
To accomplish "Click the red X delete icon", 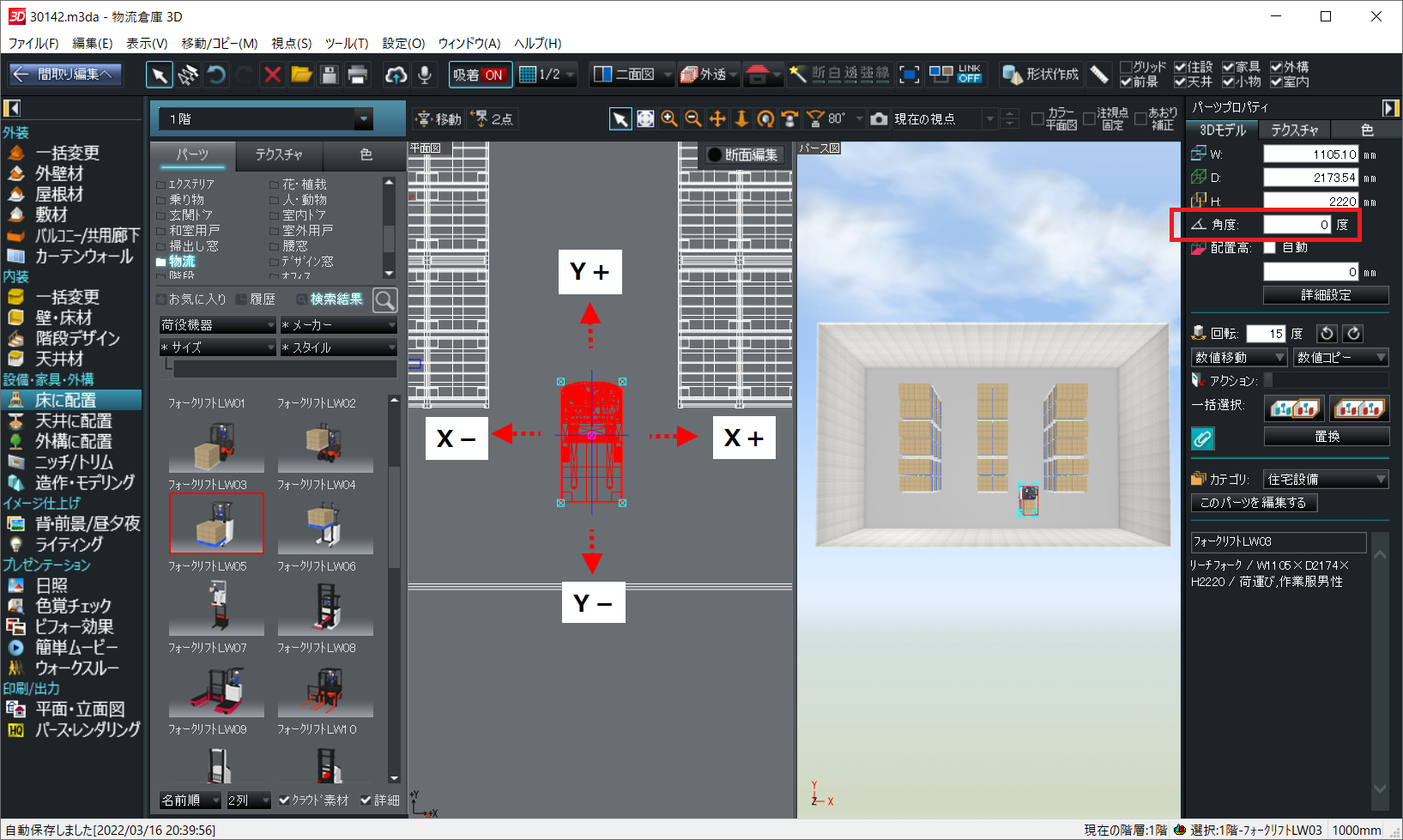I will (272, 76).
